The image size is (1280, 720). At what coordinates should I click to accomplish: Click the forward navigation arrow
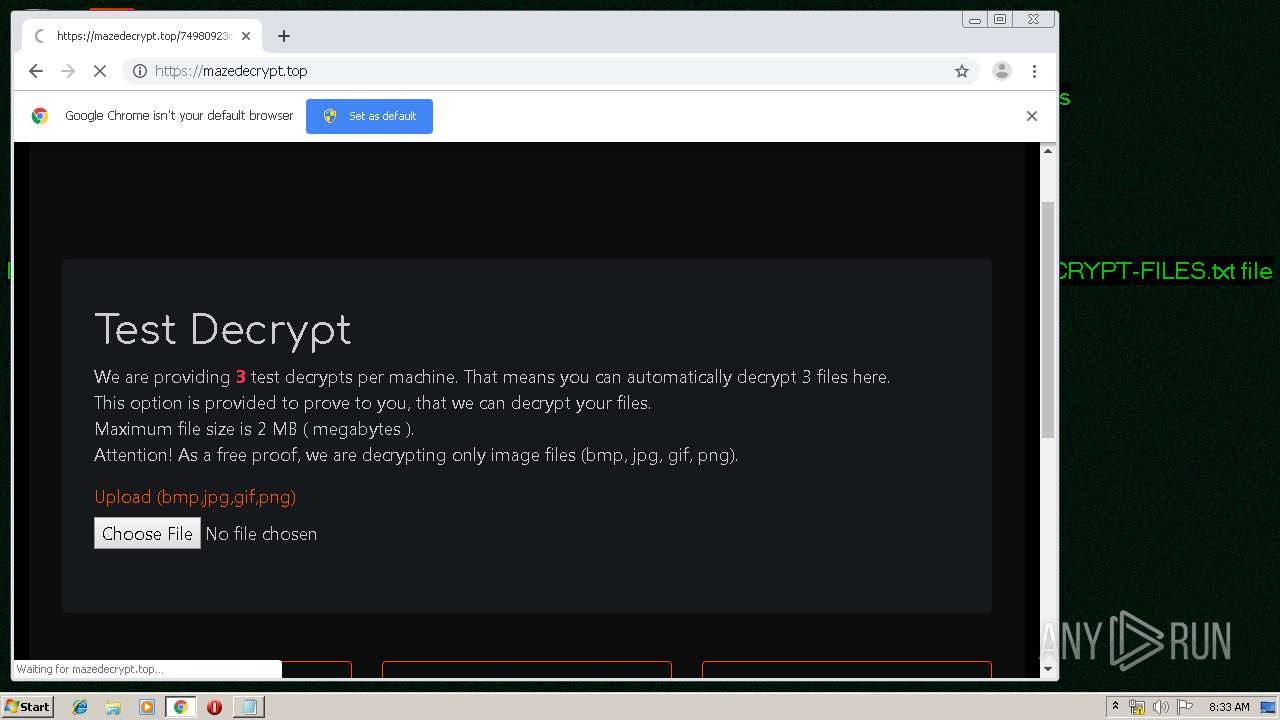(68, 71)
